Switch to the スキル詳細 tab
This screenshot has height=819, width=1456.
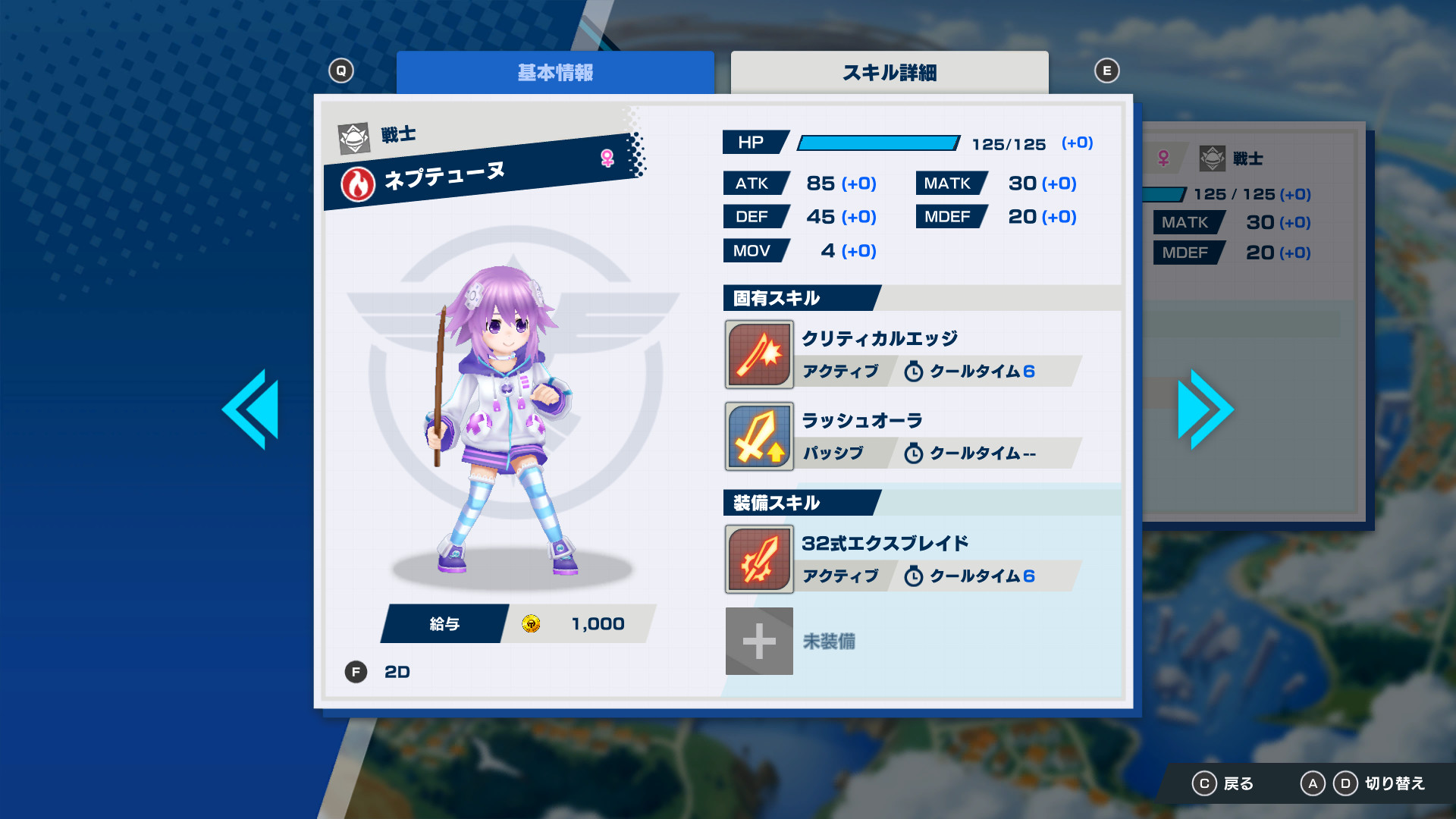coord(890,73)
